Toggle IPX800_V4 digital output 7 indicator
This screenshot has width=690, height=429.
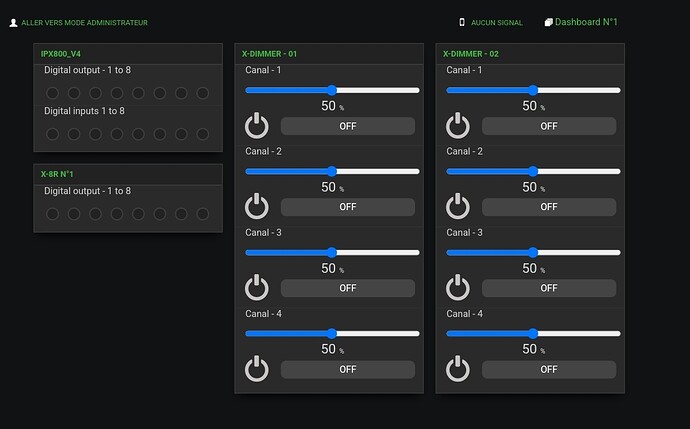tap(181, 93)
